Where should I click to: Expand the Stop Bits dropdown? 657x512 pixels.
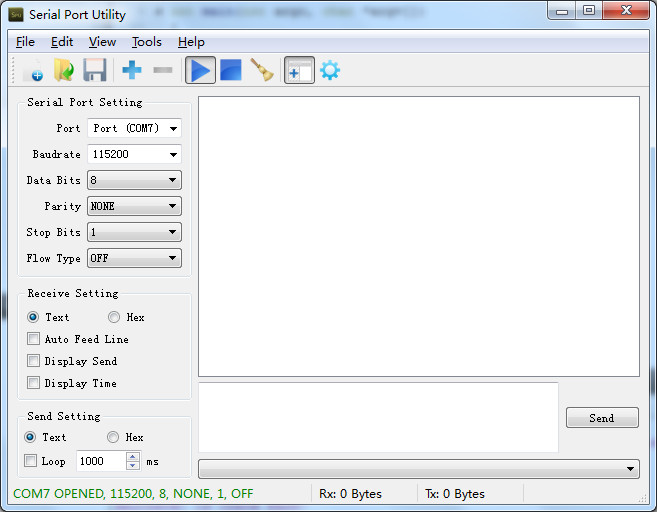tap(135, 232)
